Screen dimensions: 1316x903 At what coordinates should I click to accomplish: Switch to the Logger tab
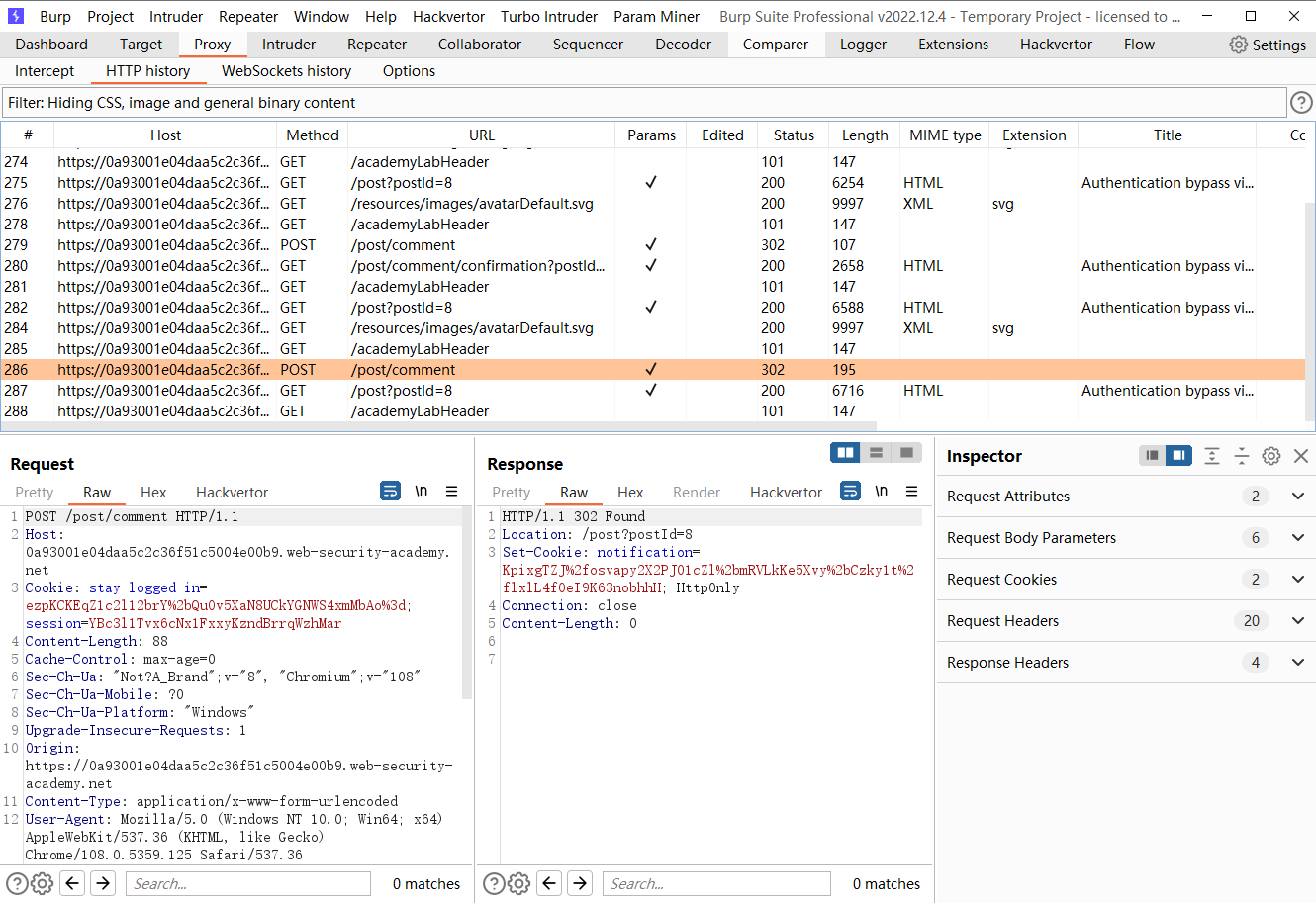click(x=863, y=45)
